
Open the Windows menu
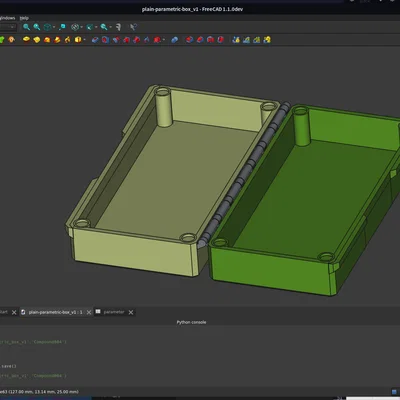pyautogui.click(x=7, y=18)
